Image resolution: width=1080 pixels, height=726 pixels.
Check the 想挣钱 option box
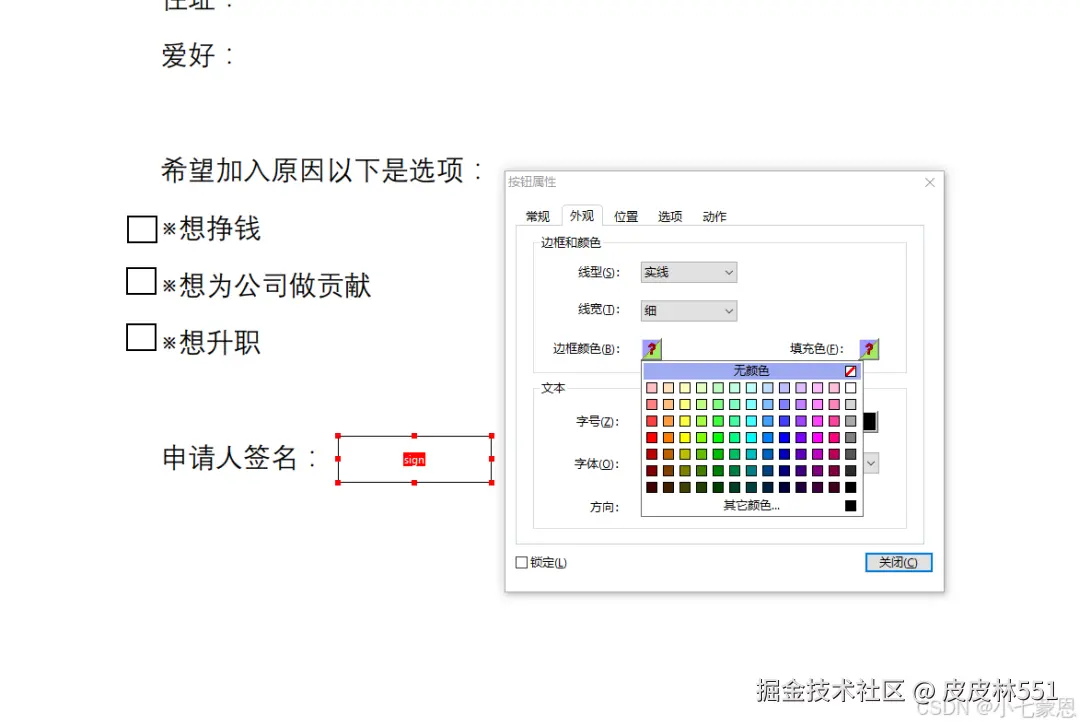[140, 229]
